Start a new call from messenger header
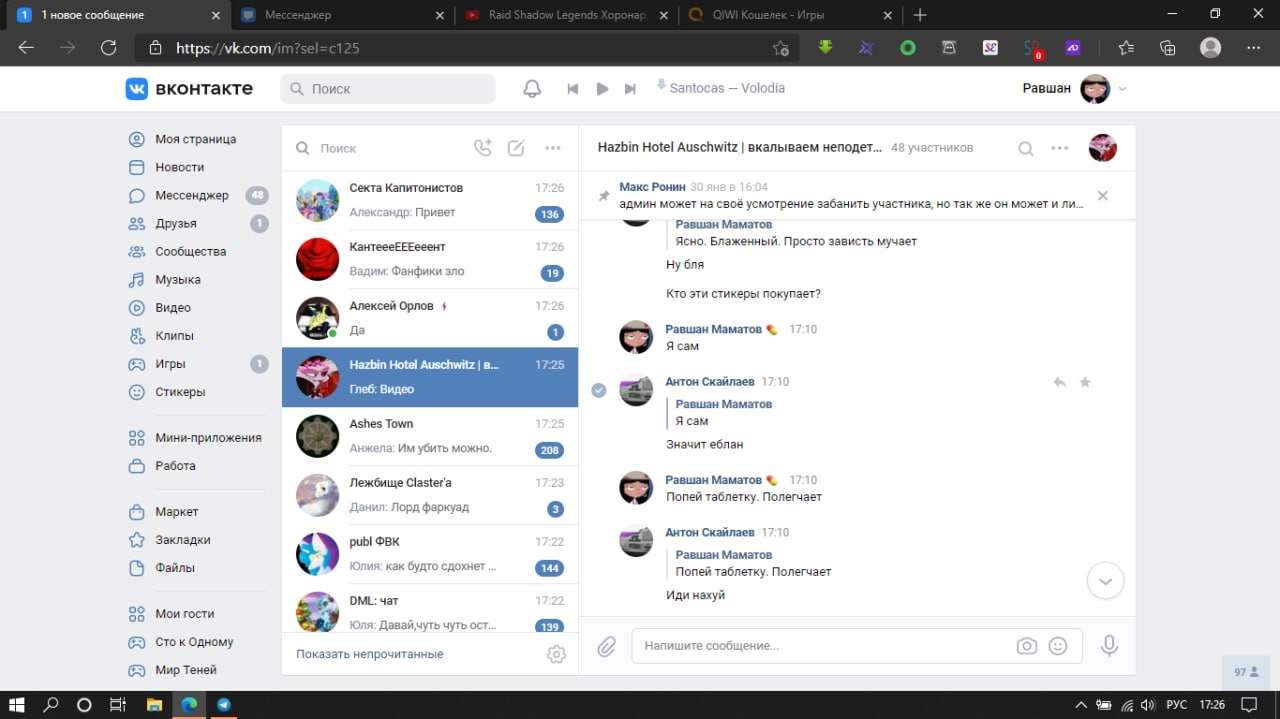 coord(483,148)
